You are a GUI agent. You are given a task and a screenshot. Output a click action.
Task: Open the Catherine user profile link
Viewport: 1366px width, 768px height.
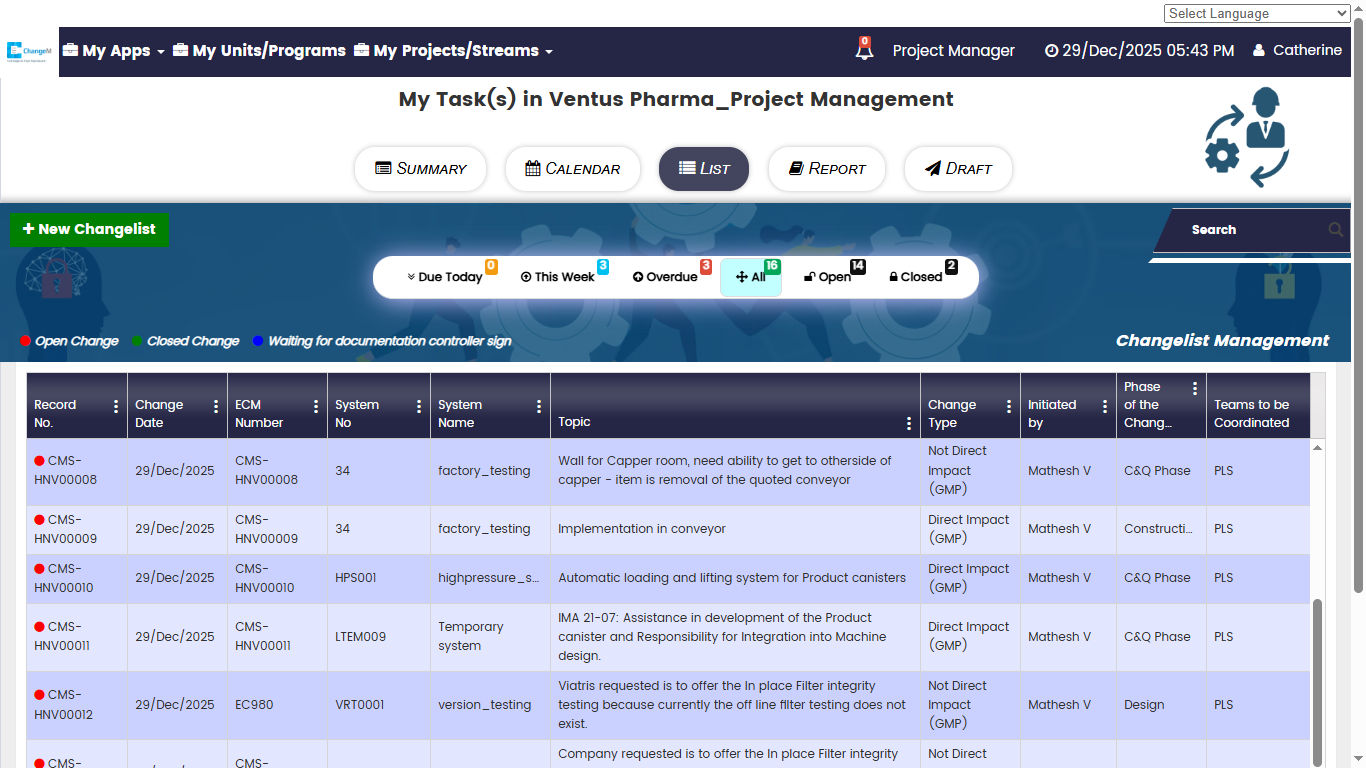click(1297, 50)
